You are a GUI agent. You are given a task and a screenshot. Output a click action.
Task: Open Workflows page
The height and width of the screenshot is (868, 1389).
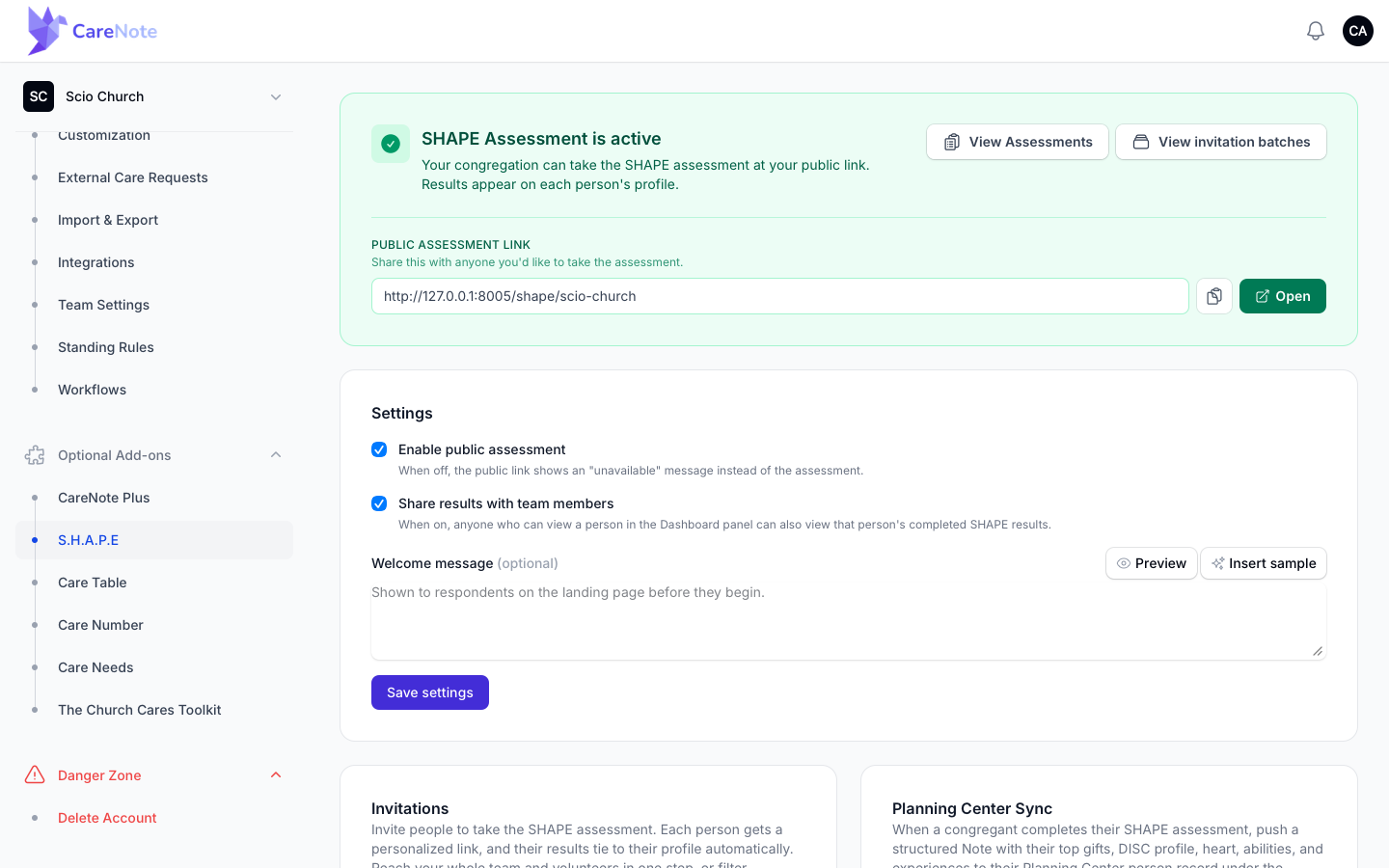92,390
